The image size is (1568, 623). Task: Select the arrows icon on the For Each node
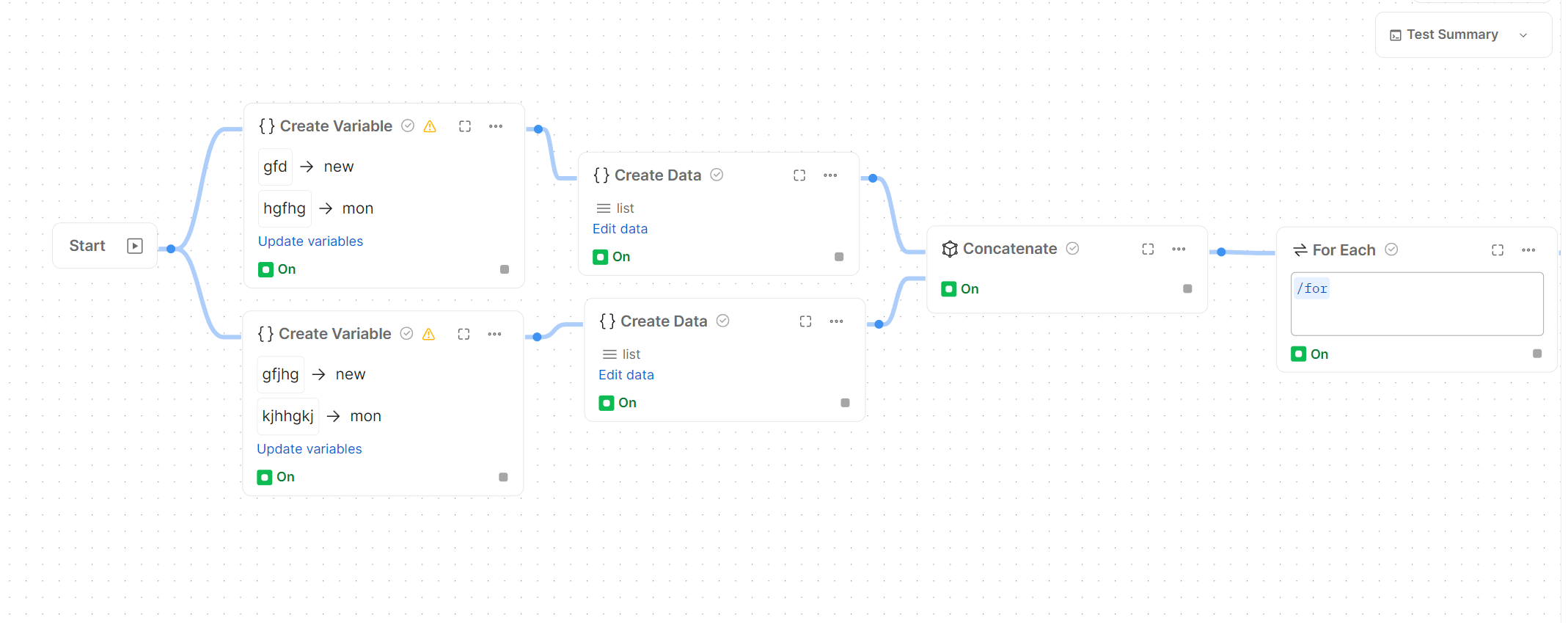1300,249
